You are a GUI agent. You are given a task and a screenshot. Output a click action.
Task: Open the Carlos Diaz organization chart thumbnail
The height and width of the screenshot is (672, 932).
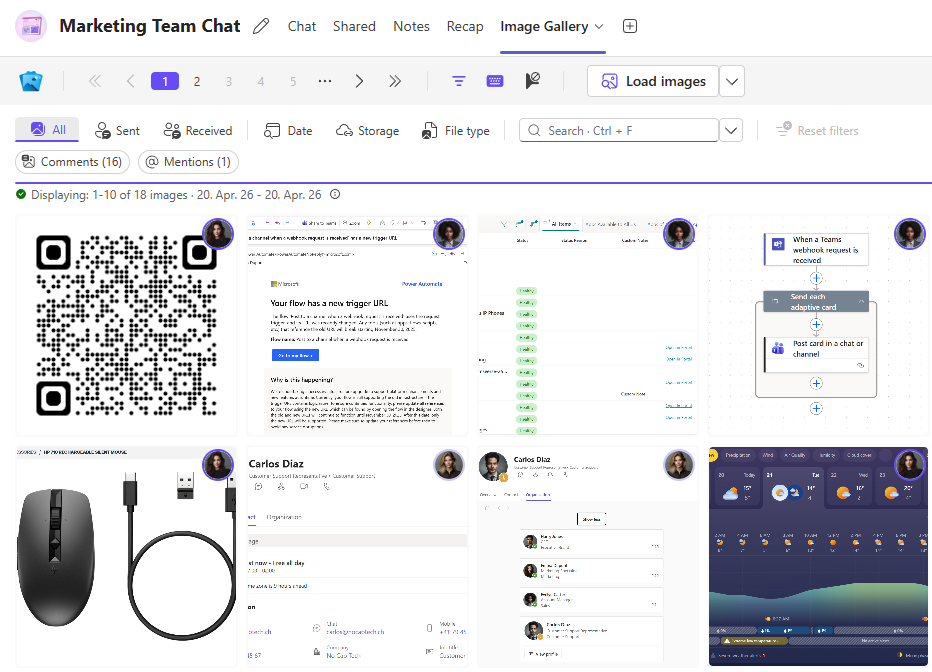588,557
